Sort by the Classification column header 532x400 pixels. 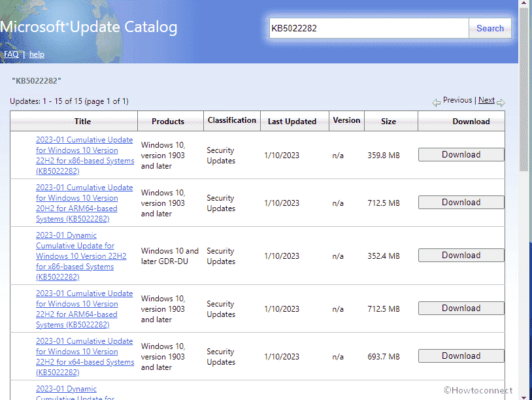[x=232, y=120]
